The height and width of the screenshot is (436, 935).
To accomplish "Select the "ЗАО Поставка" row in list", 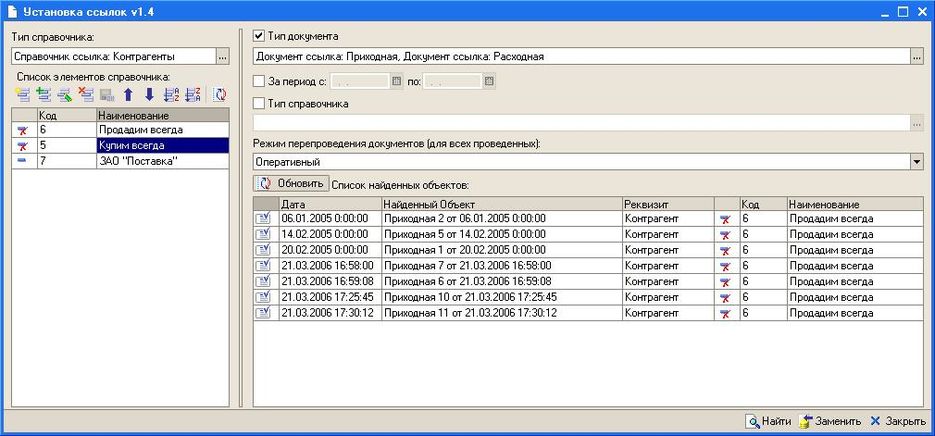I will click(x=140, y=161).
